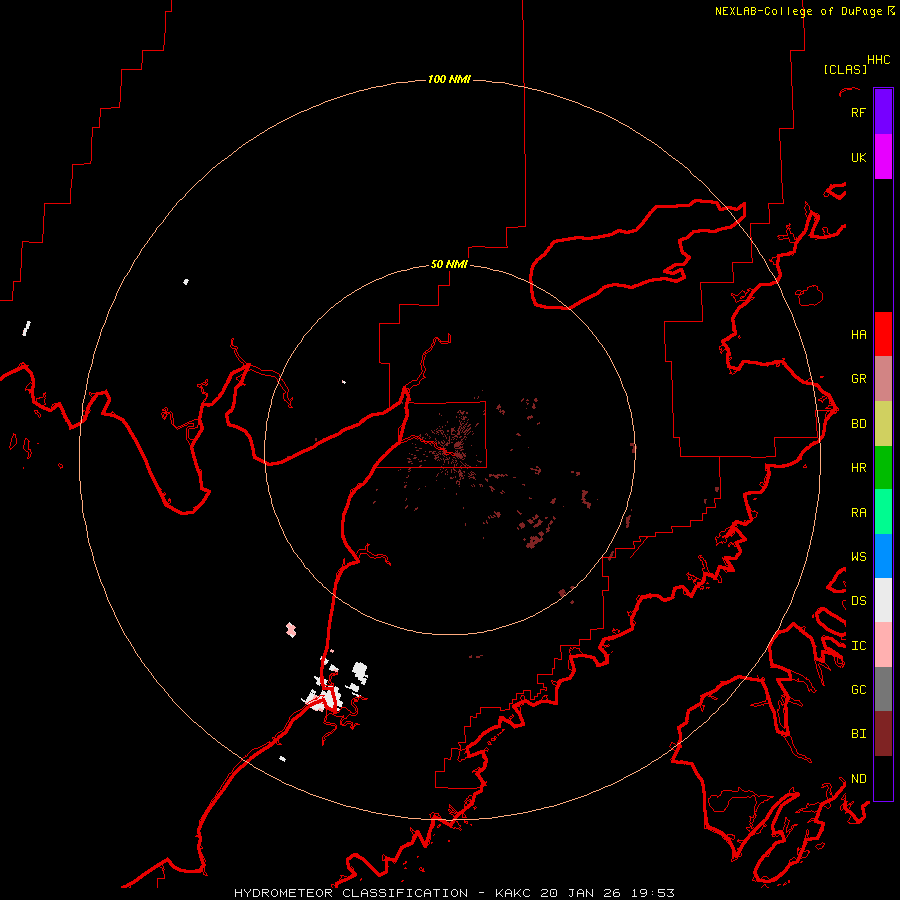Image resolution: width=900 pixels, height=900 pixels.
Task: Click the UK magenta legend swatch
Action: pyautogui.click(x=883, y=157)
